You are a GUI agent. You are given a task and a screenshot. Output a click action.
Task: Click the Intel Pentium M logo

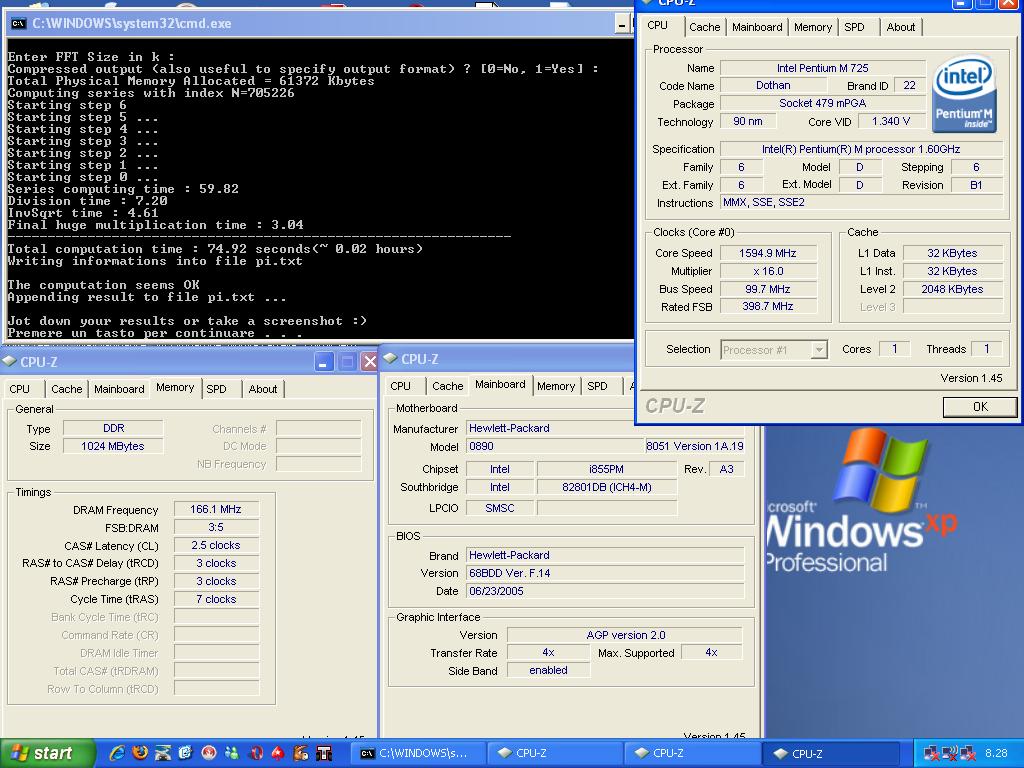[x=963, y=94]
